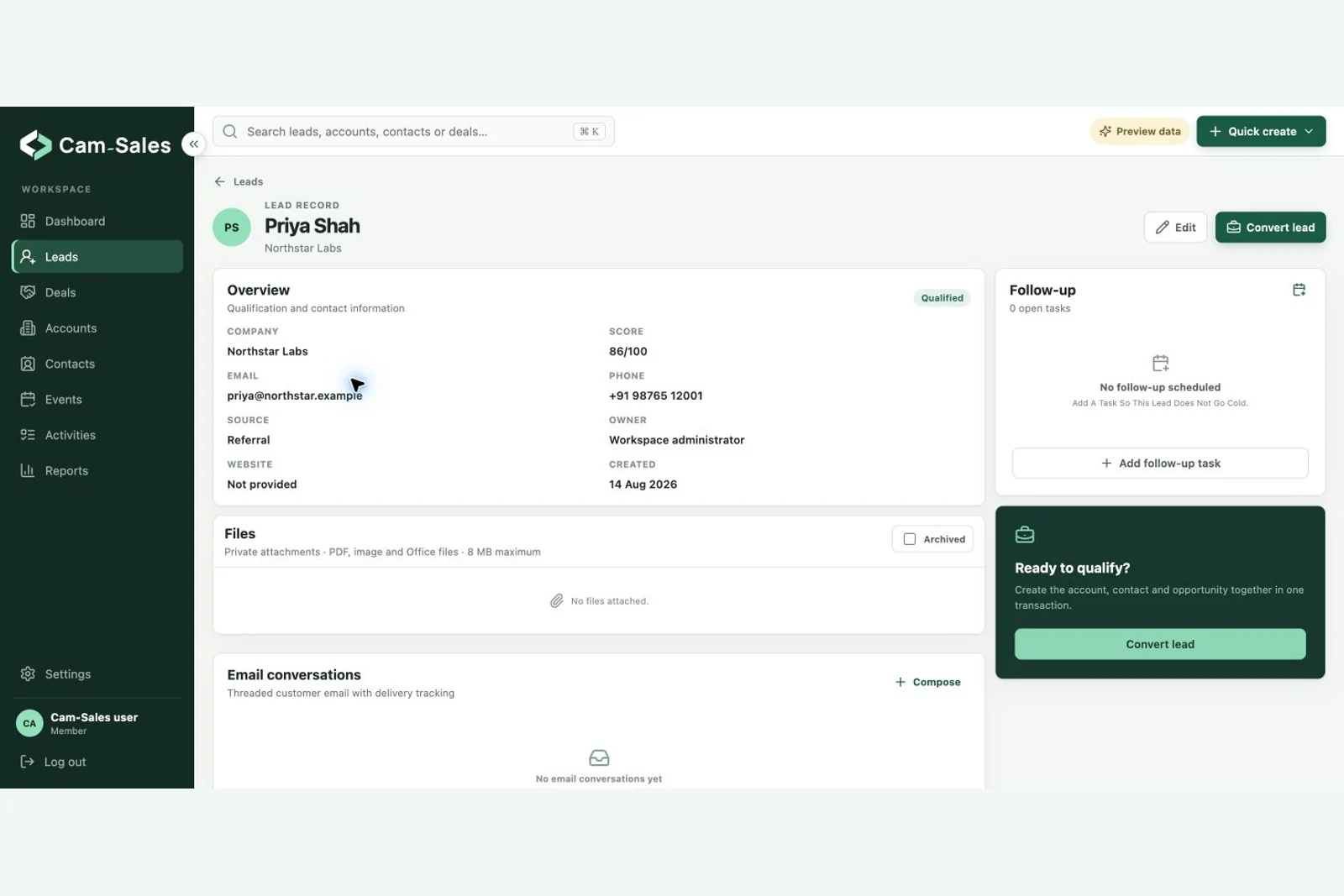Open the Quick create dropdown
The height and width of the screenshot is (896, 1344).
(1261, 132)
